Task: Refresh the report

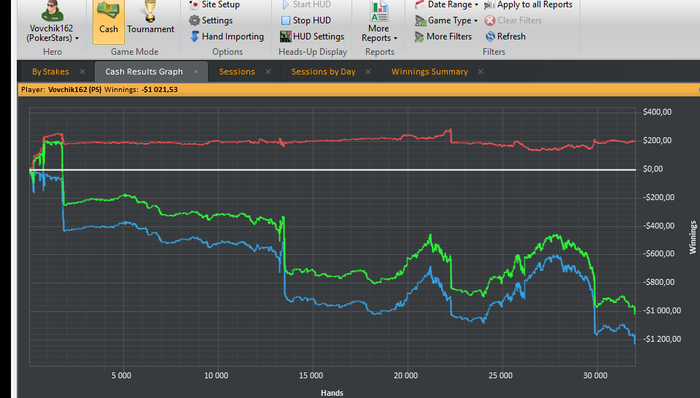Action: [x=506, y=37]
